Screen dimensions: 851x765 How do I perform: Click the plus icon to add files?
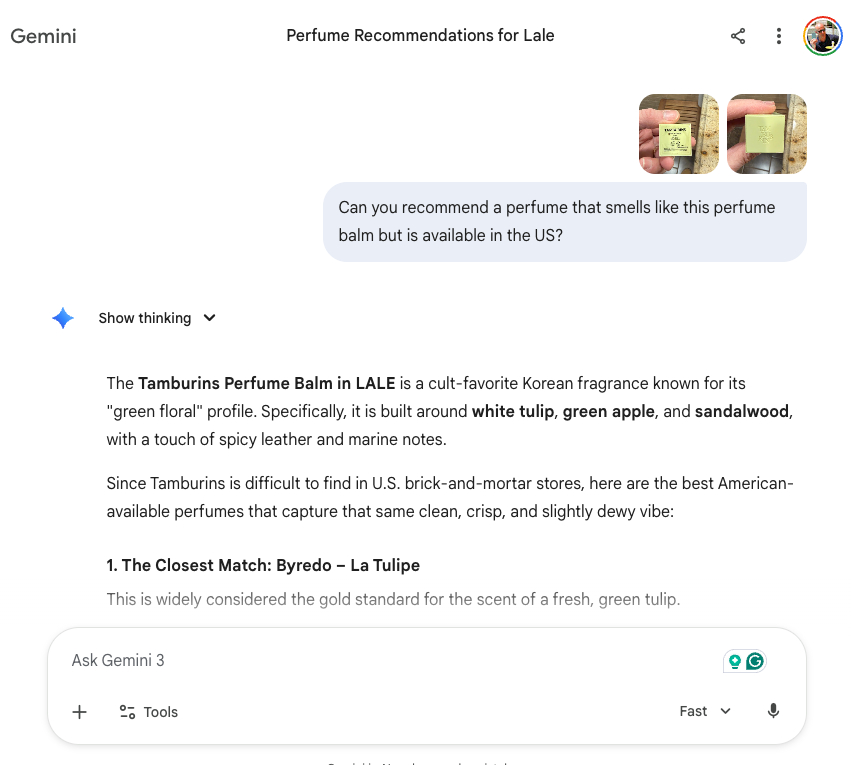(x=79, y=712)
